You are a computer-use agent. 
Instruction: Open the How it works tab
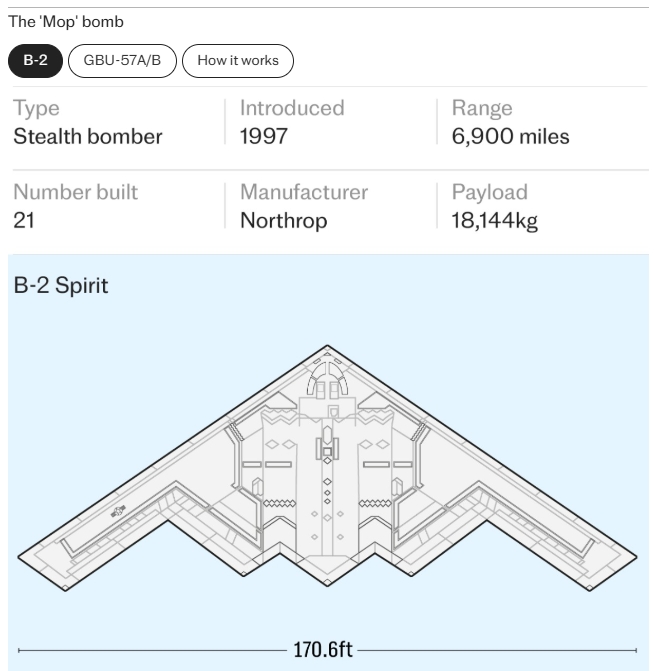[x=238, y=61]
